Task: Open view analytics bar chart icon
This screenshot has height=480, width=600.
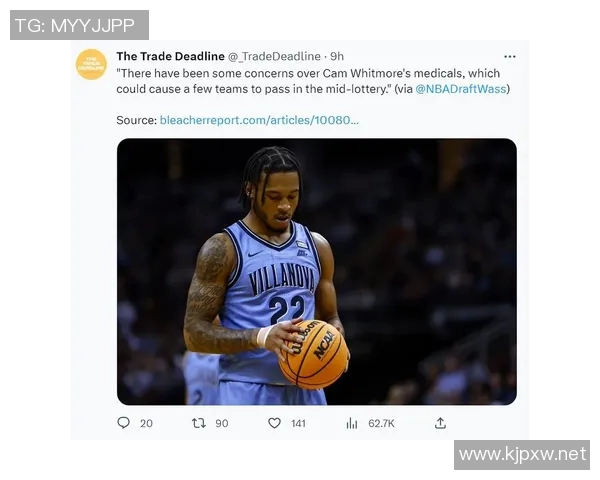Action: [352, 423]
